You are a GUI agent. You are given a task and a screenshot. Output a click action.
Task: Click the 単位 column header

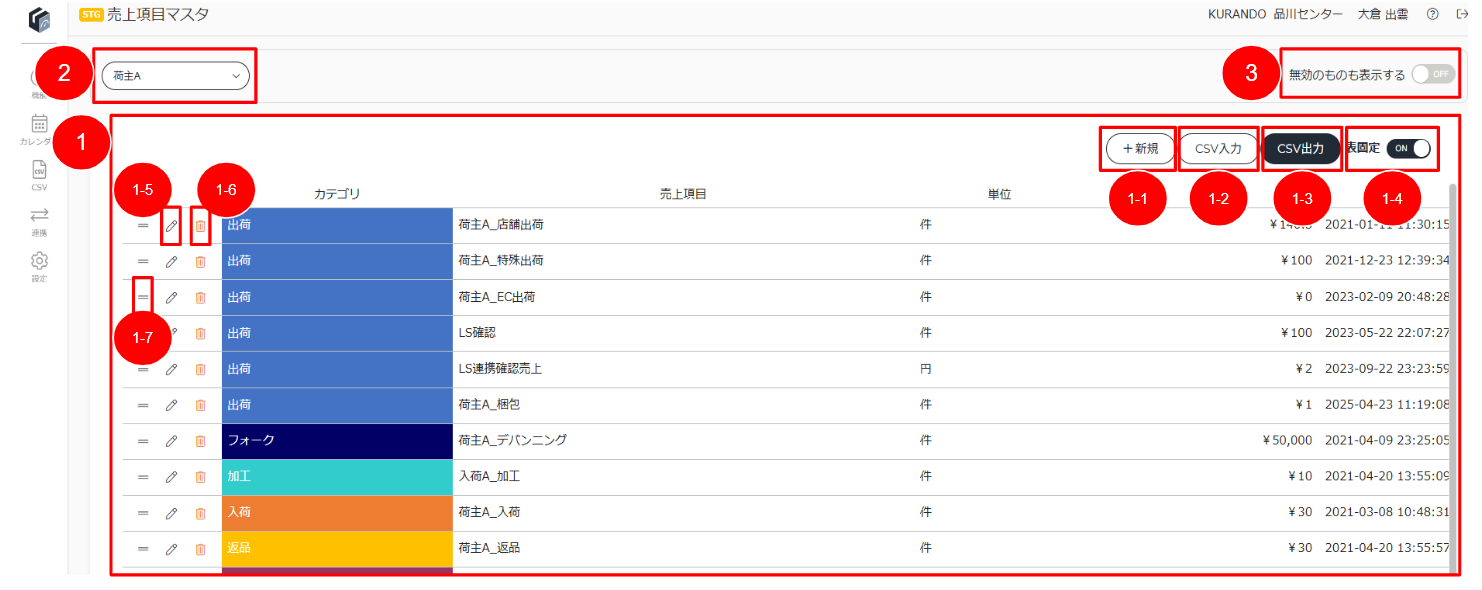point(999,194)
